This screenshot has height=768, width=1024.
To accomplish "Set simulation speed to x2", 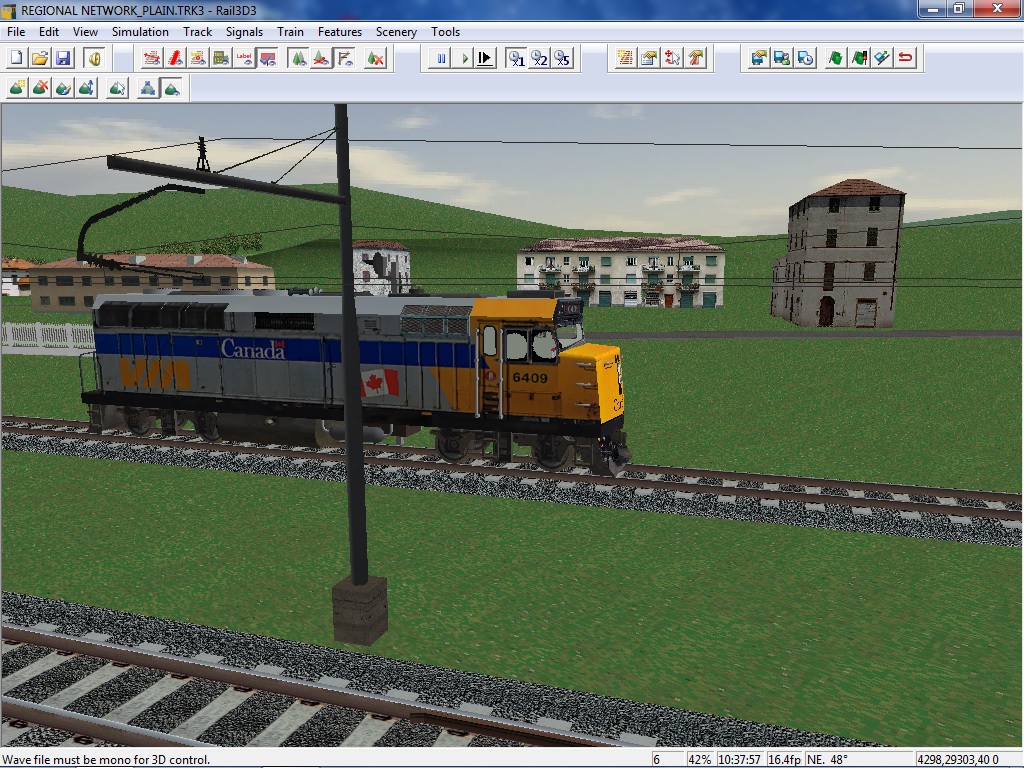I will (x=539, y=58).
